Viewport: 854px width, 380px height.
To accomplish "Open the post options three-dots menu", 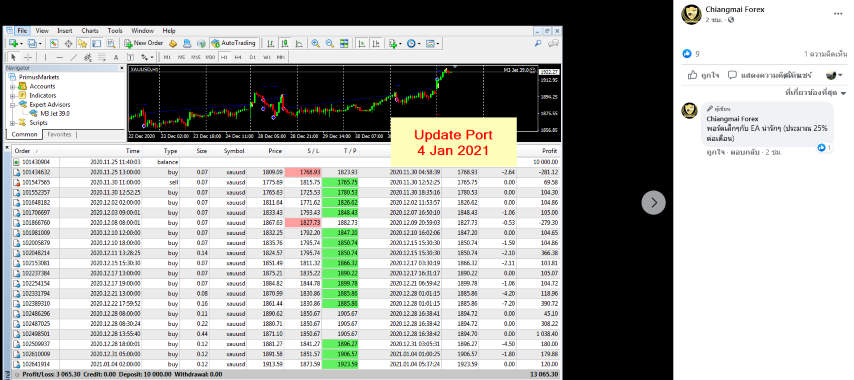I will 838,13.
